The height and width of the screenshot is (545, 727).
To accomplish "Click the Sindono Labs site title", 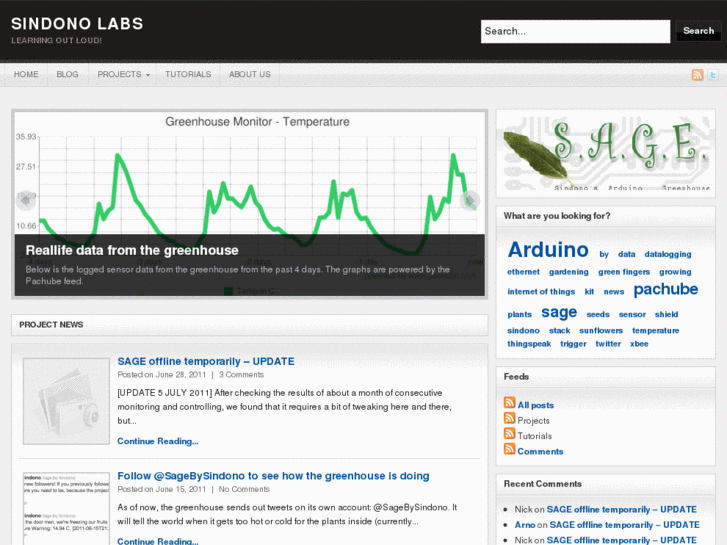I will tap(77, 24).
